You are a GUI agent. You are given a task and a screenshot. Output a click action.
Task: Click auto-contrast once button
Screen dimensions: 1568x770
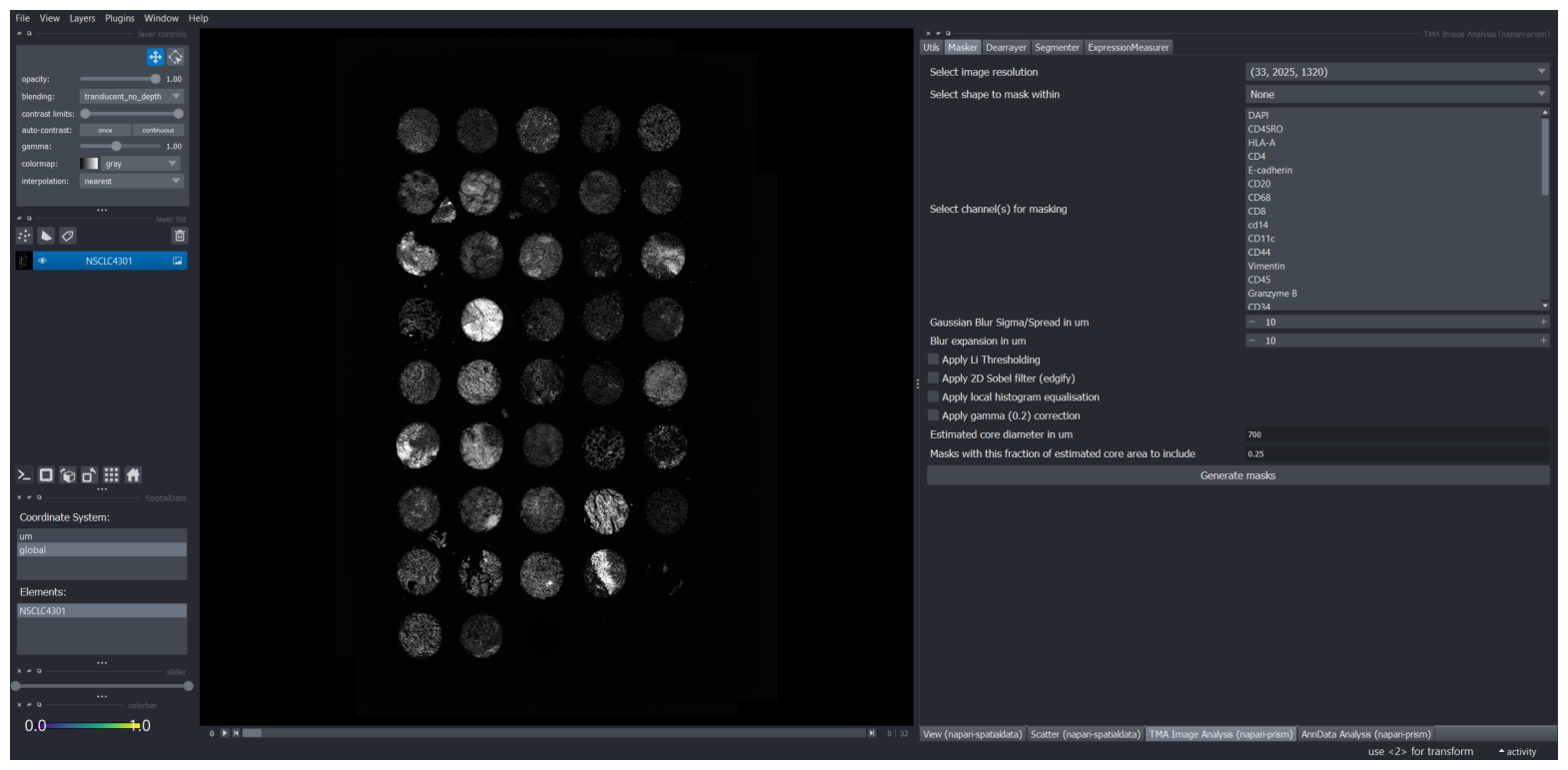(x=105, y=130)
